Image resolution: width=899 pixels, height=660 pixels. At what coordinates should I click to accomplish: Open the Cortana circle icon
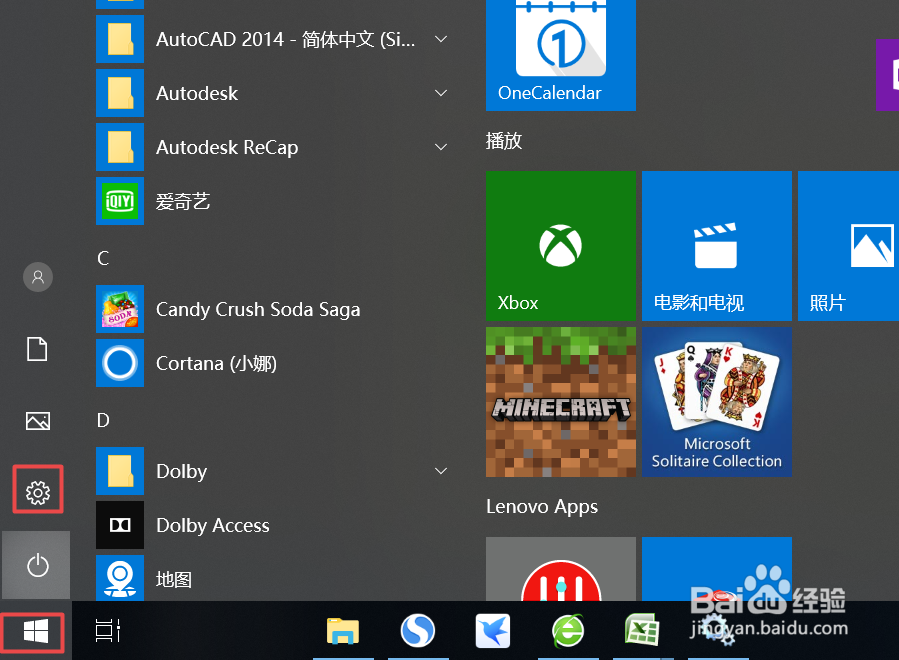tap(120, 363)
